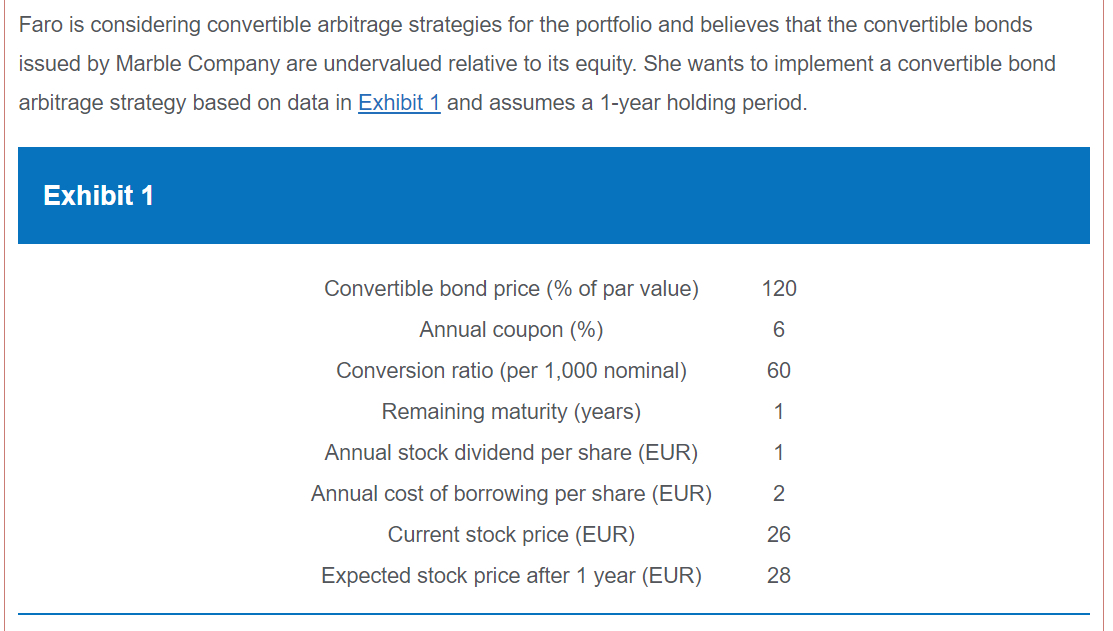Click the name Faro starting the paragraph
This screenshot has height=631, width=1113.
click(x=41, y=24)
